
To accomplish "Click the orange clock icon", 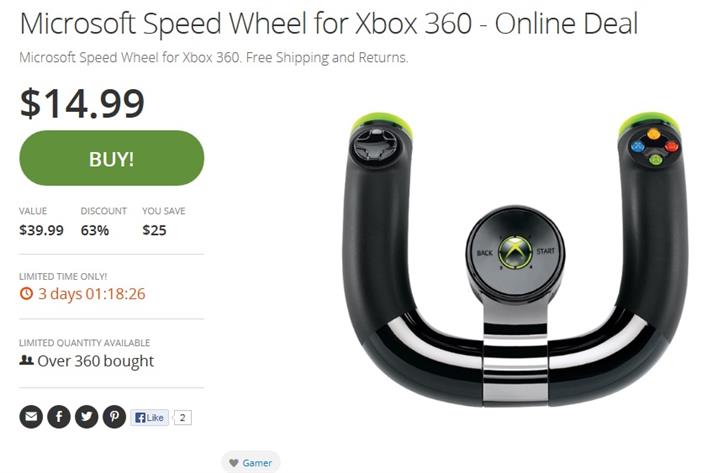I will point(26,293).
